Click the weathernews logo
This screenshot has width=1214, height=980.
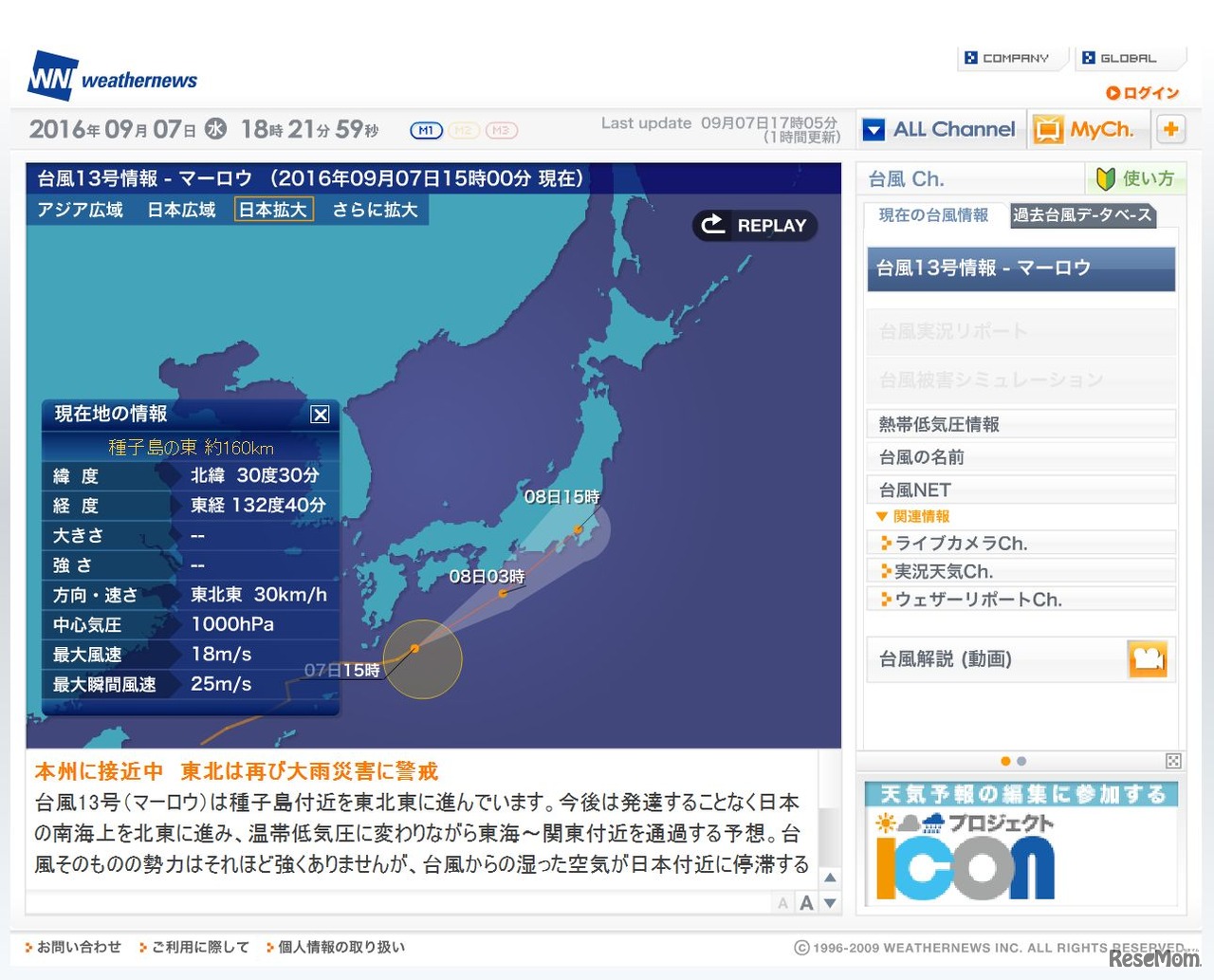[111, 75]
